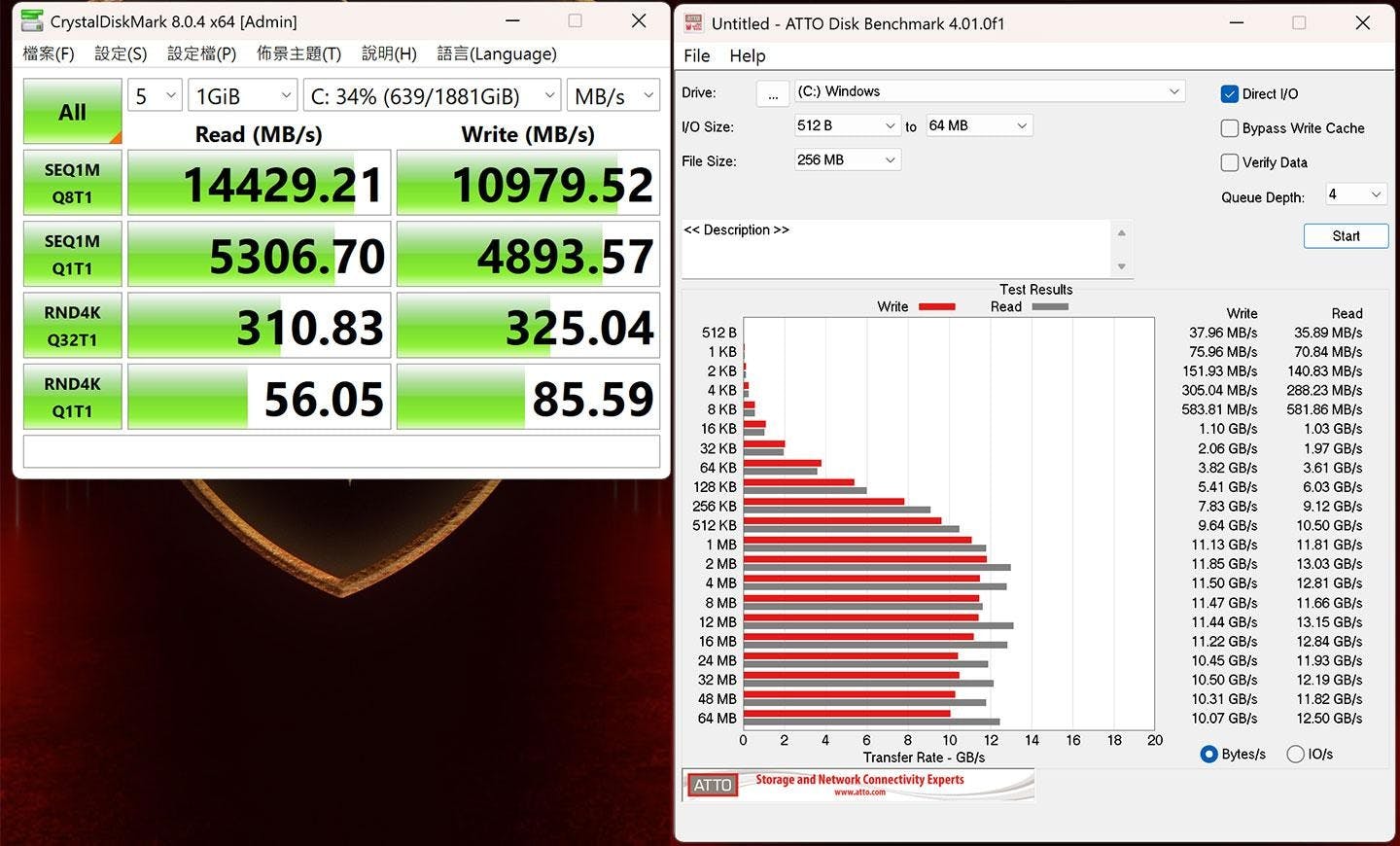1400x846 pixels.
Task: Click the 128 KB read value 6.03 GB/s
Action: click(1333, 487)
